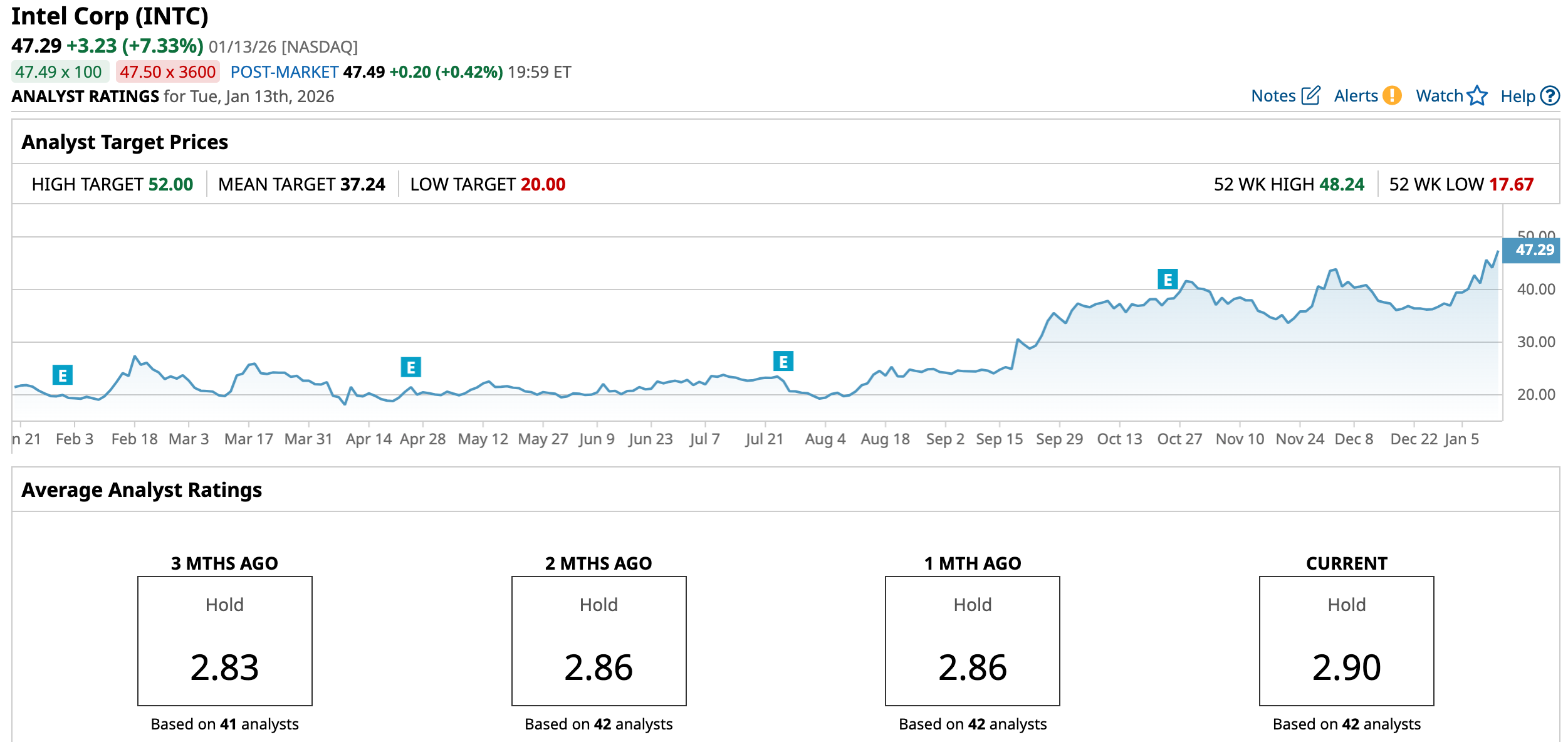Image resolution: width=1568 pixels, height=742 pixels.
Task: Click the 47.49 x 100 bid quote
Action: pos(59,72)
